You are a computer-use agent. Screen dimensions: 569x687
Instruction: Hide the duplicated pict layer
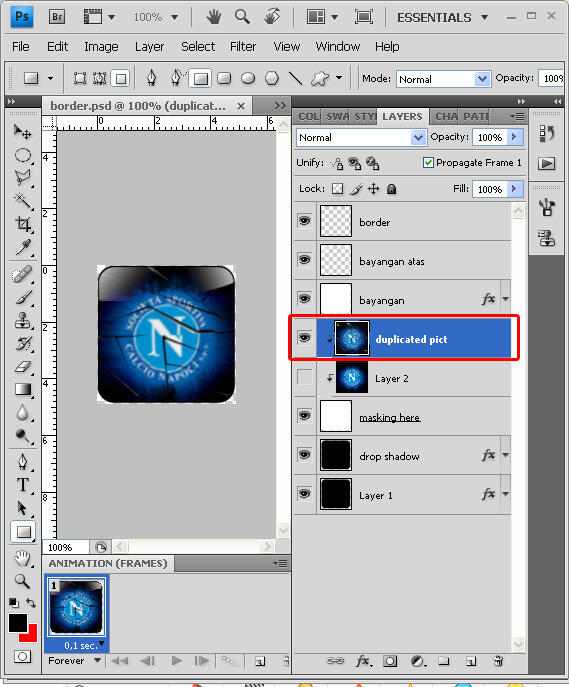tap(304, 337)
